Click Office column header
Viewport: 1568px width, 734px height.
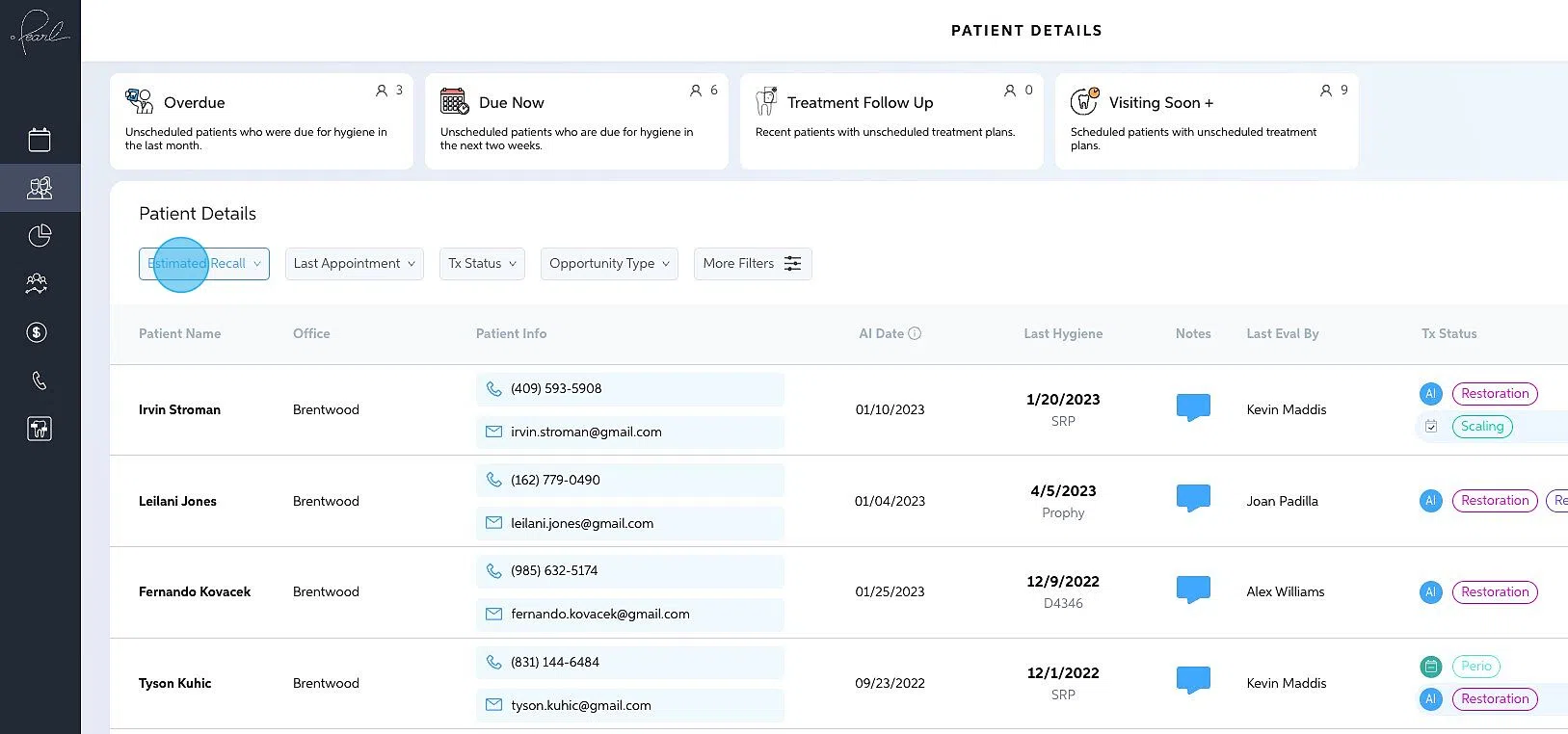point(311,334)
